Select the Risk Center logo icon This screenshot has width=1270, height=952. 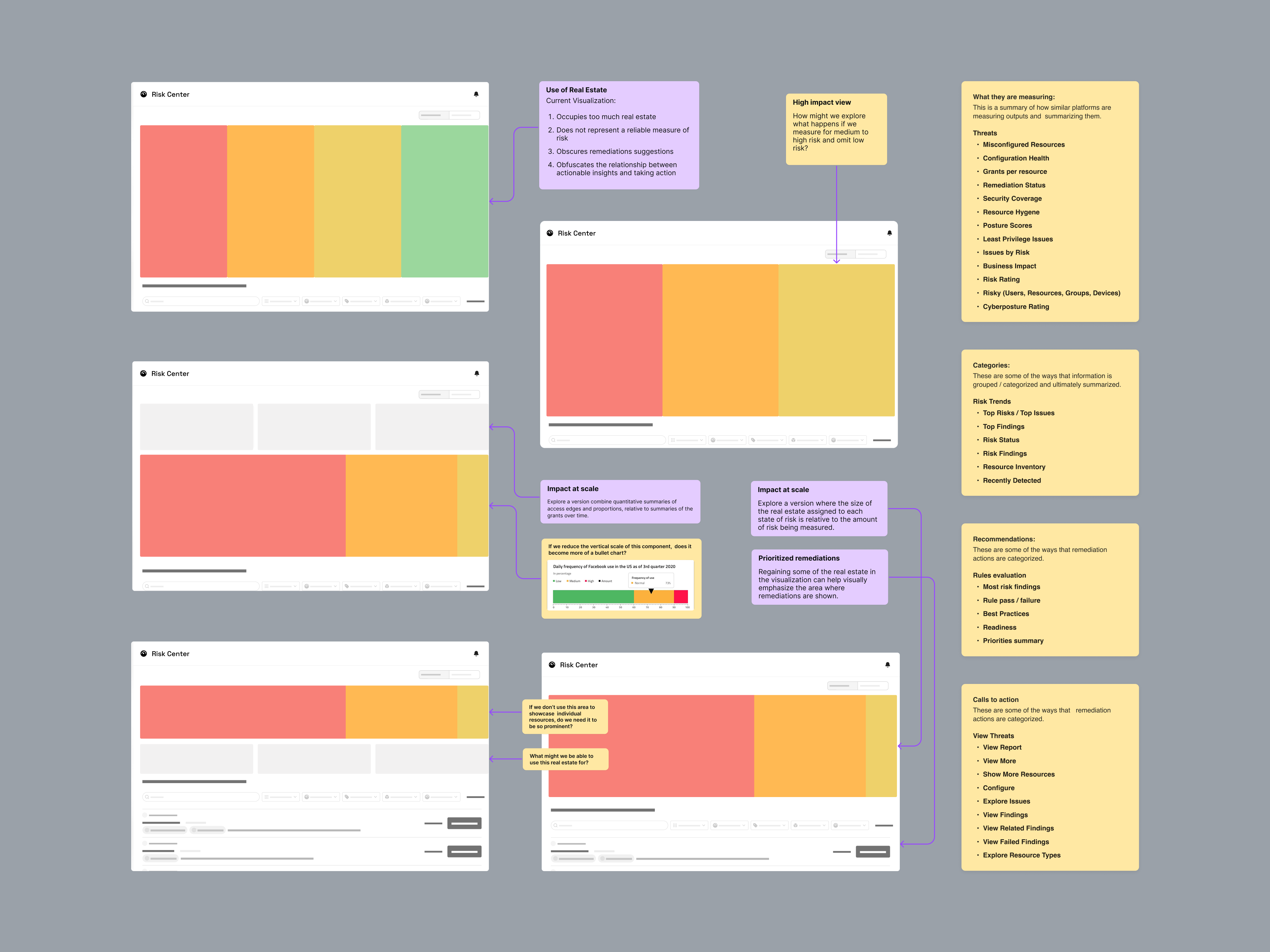tap(144, 94)
